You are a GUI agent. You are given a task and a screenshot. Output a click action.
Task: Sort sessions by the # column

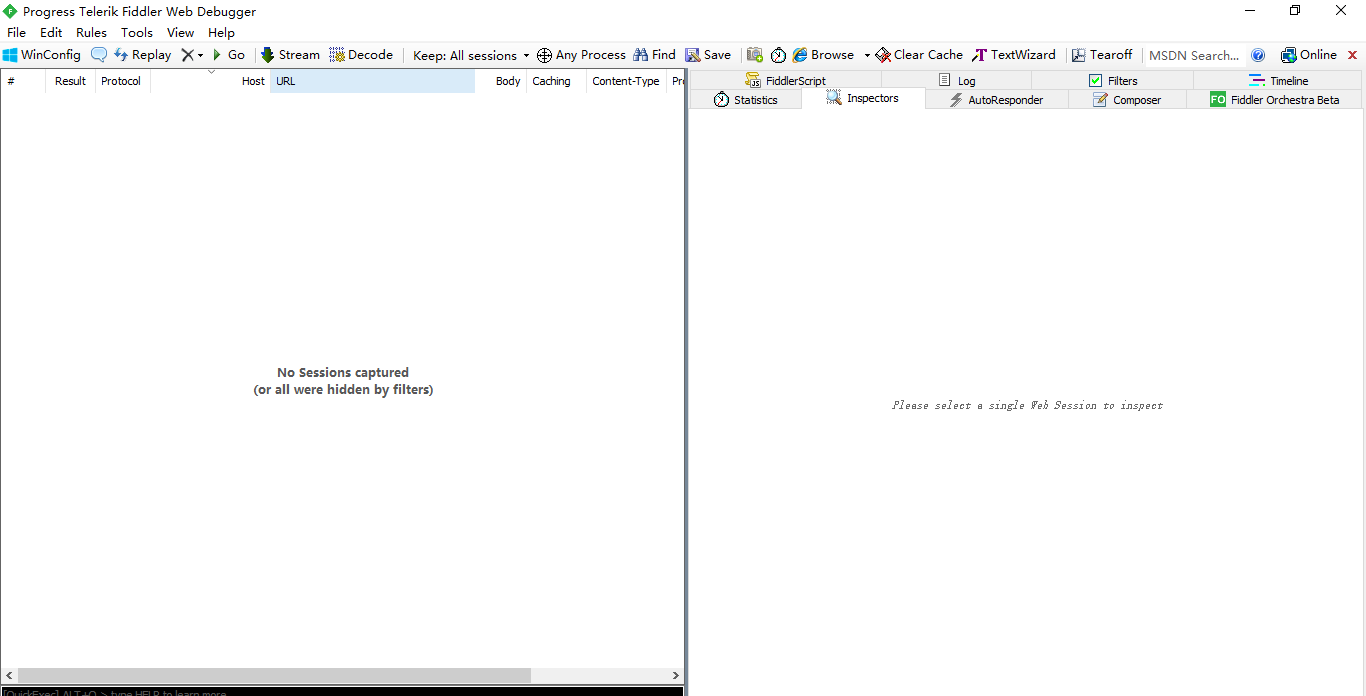click(23, 81)
